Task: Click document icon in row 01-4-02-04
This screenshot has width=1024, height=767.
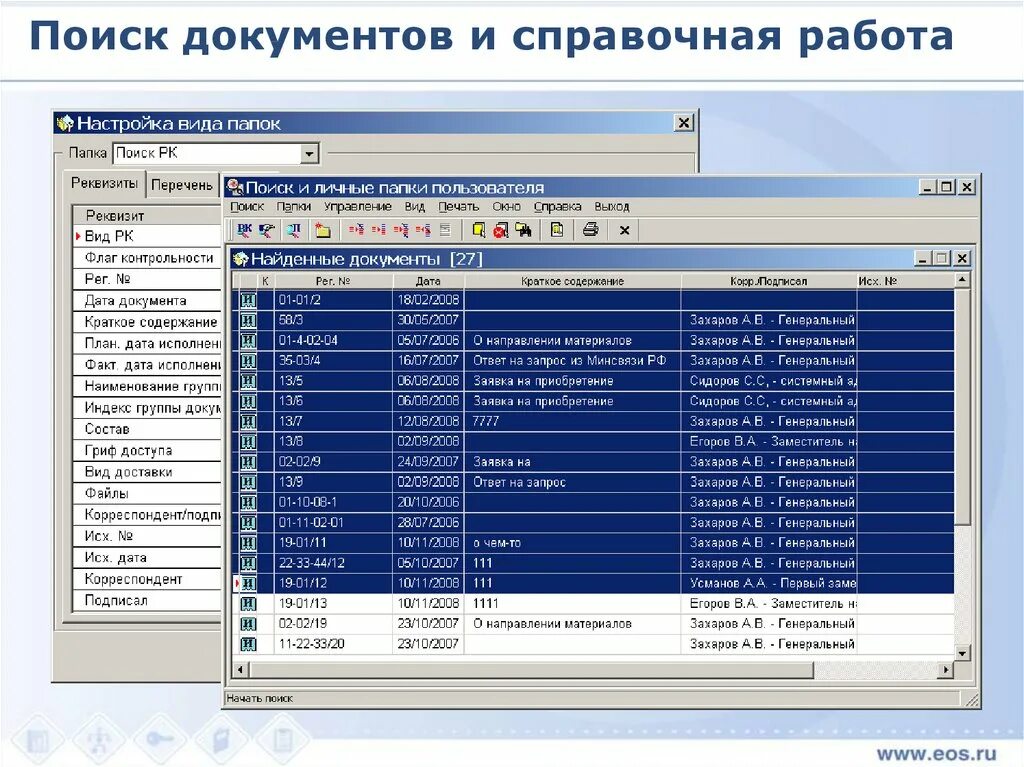Action: pyautogui.click(x=248, y=340)
